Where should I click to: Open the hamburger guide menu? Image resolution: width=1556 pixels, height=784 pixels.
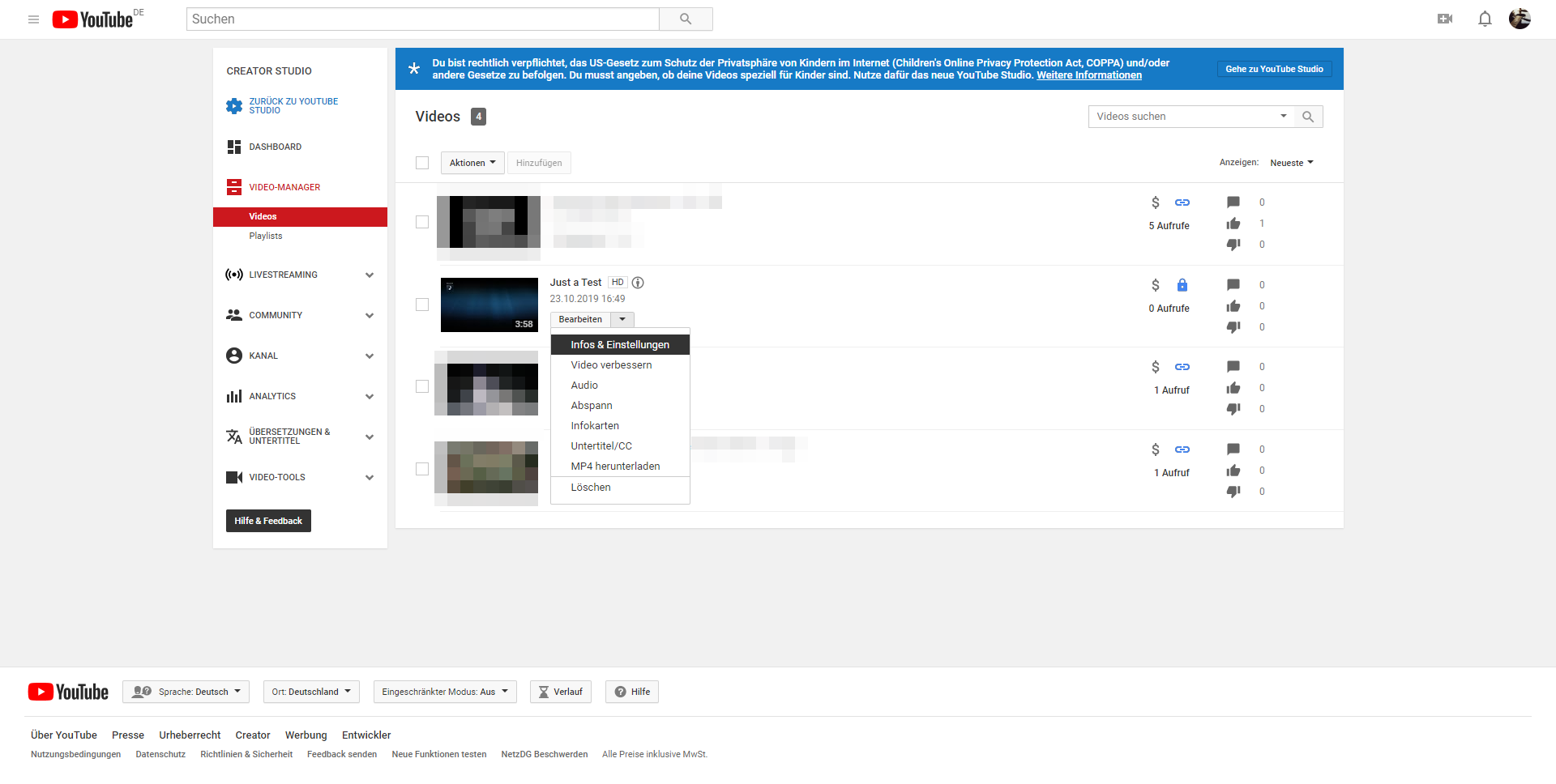33,19
